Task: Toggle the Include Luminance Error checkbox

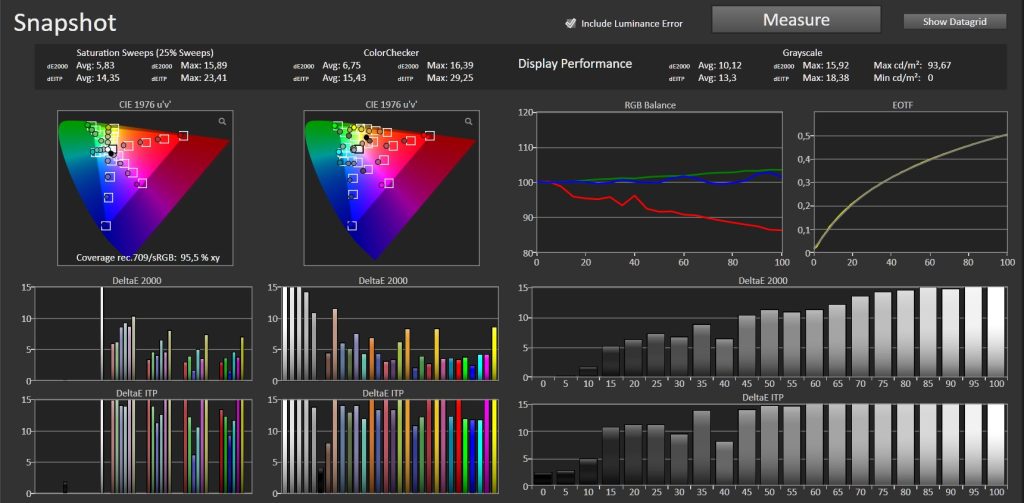Action: point(571,23)
